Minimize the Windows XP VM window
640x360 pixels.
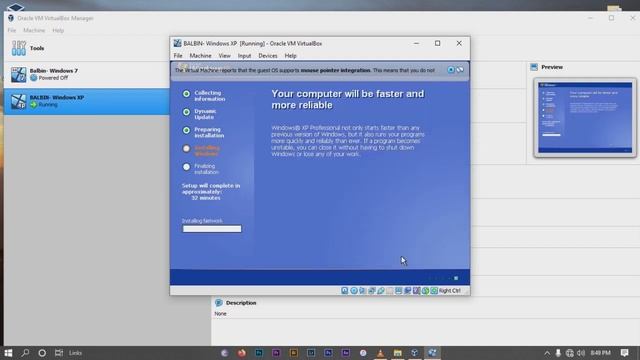(x=416, y=43)
